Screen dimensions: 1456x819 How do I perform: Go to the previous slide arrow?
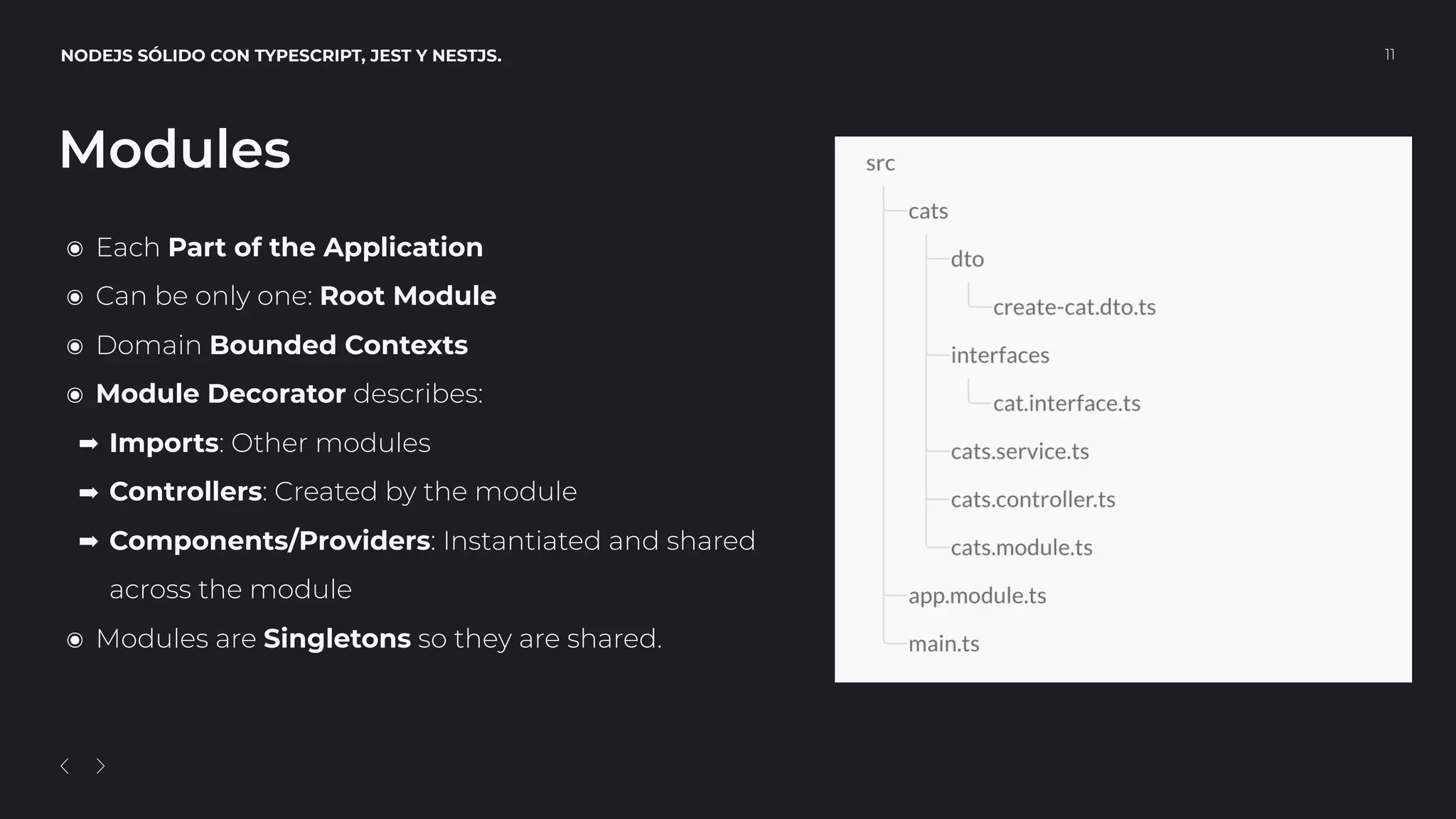65,766
